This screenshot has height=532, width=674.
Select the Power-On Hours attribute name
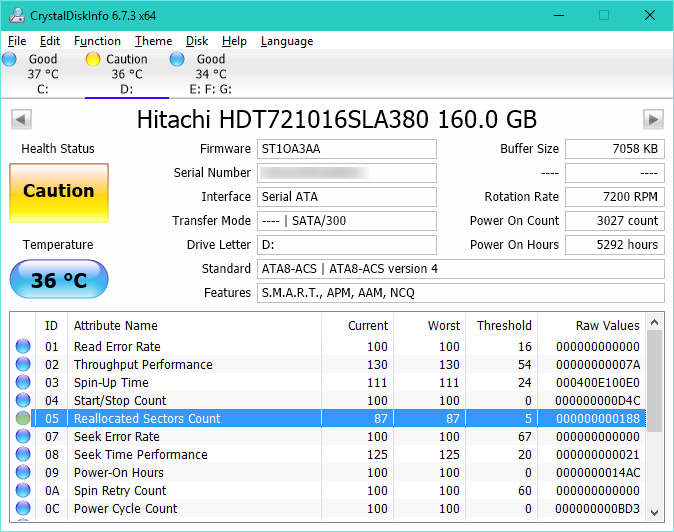119,473
